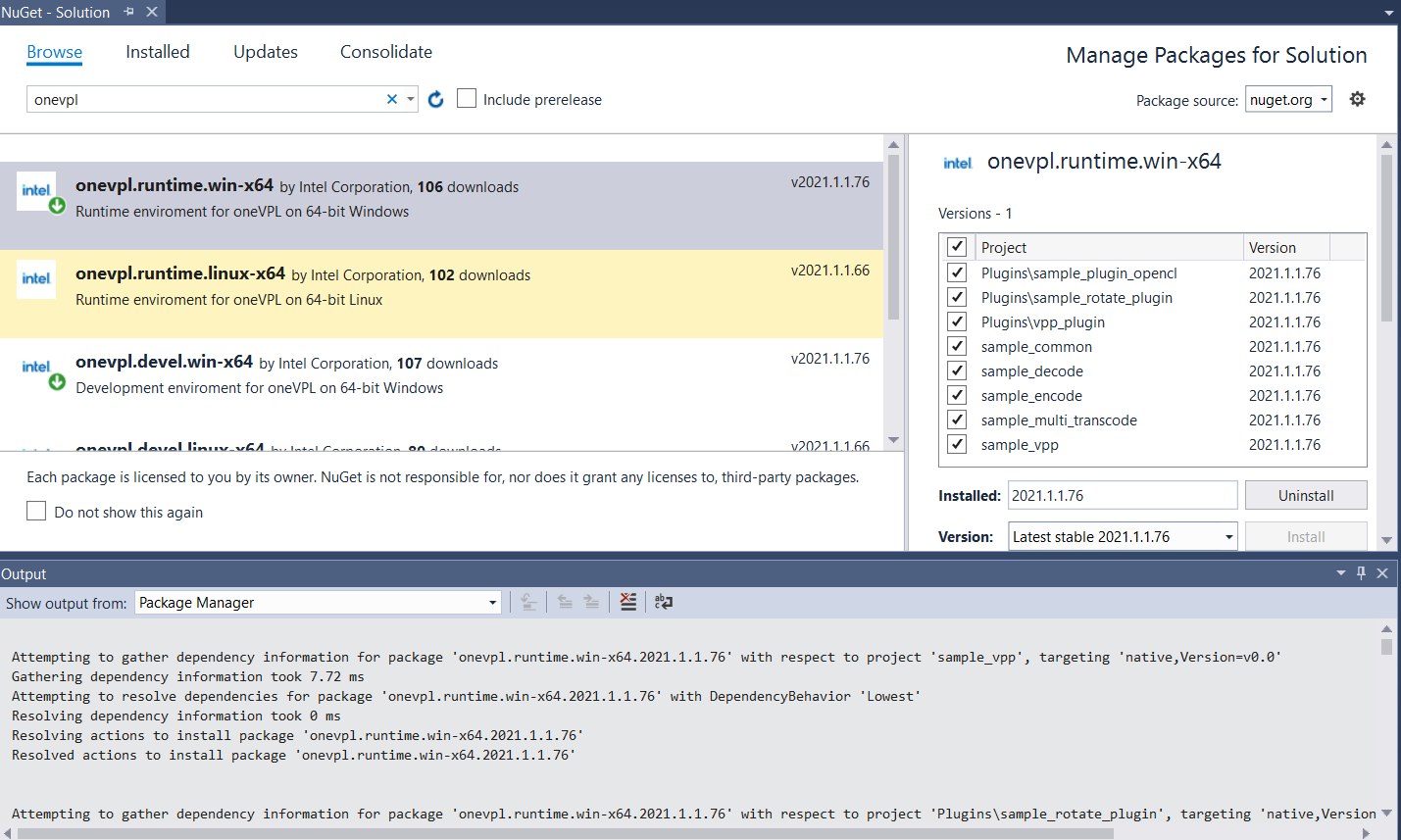The width and height of the screenshot is (1401, 840).
Task: Click the Intel logo of onevpl.runtime.linux-x64
Action: click(x=36, y=278)
